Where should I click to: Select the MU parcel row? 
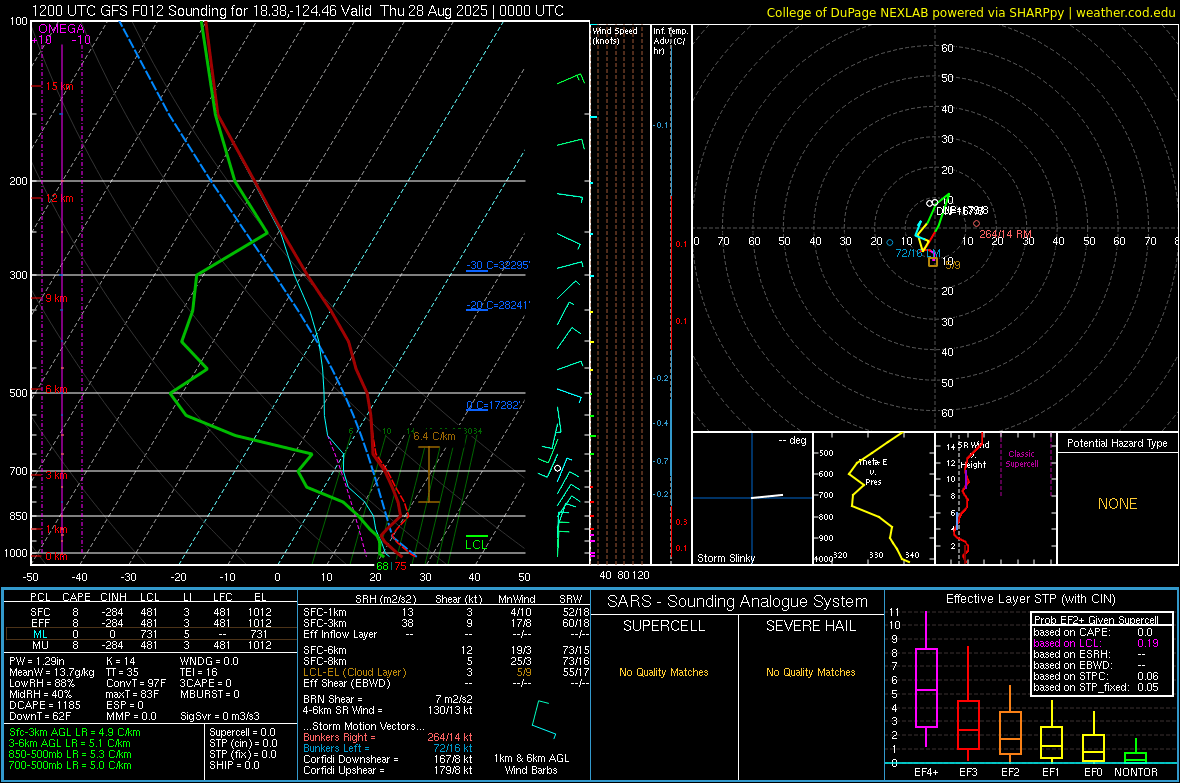[149, 645]
